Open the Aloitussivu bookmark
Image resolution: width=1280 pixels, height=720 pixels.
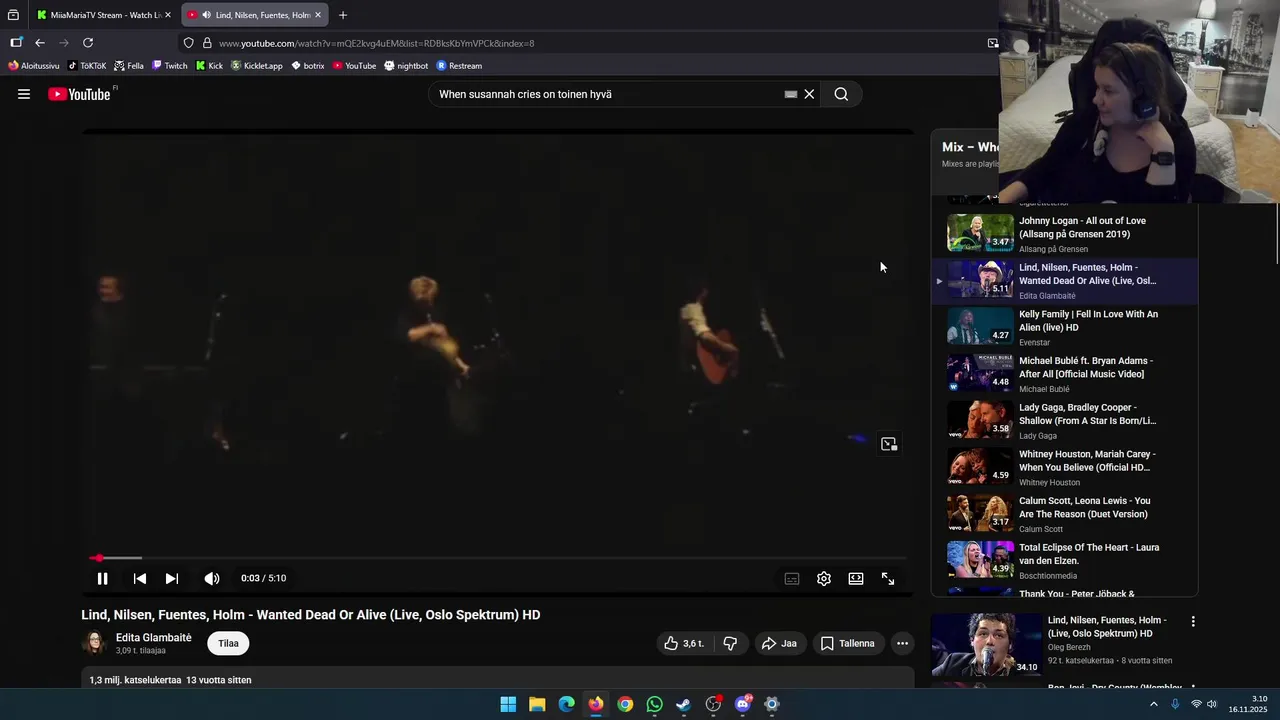[34, 66]
